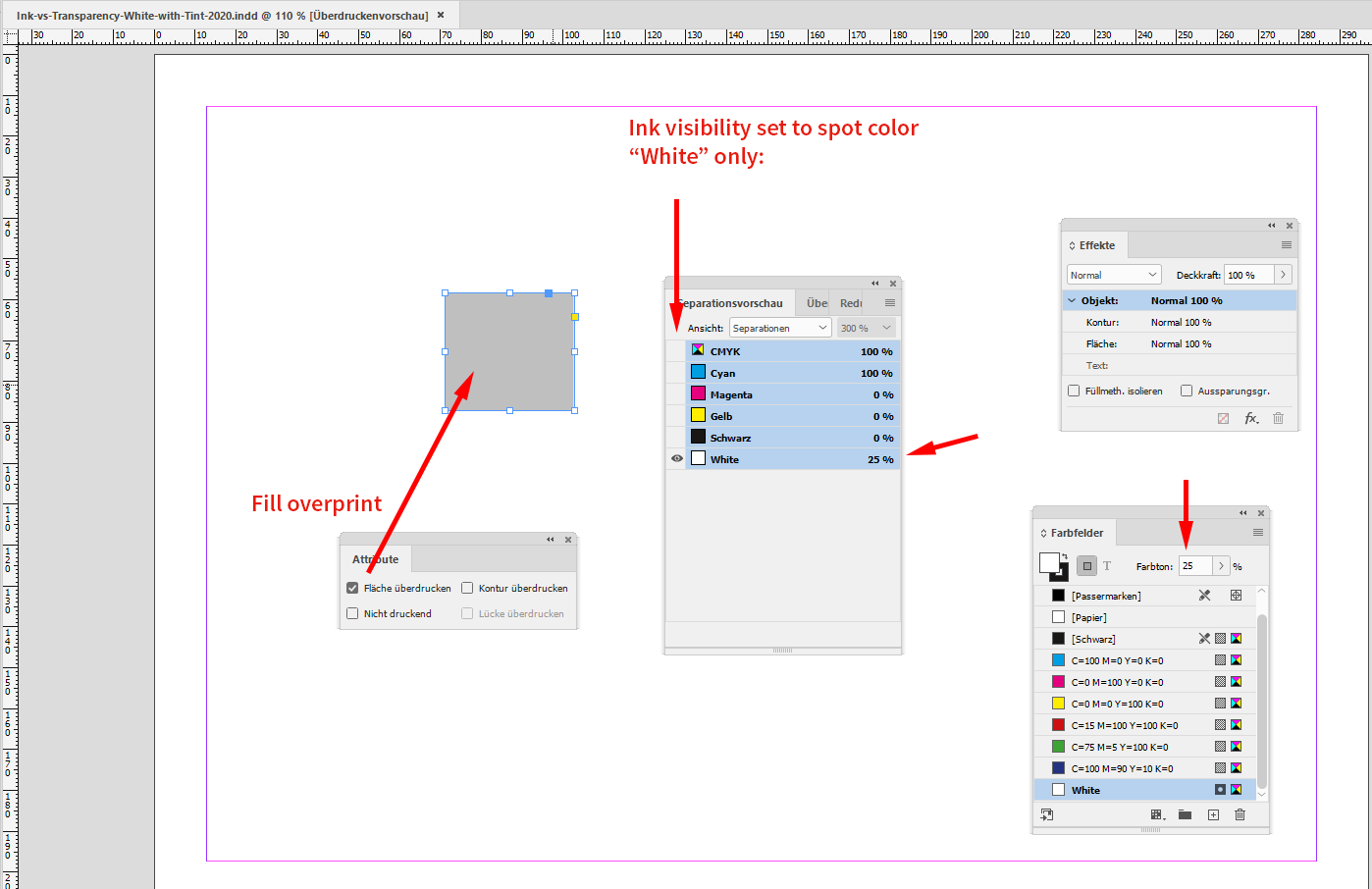This screenshot has width=1372, height=889.
Task: Open the Normal blend mode dropdown
Action: coord(1113,274)
